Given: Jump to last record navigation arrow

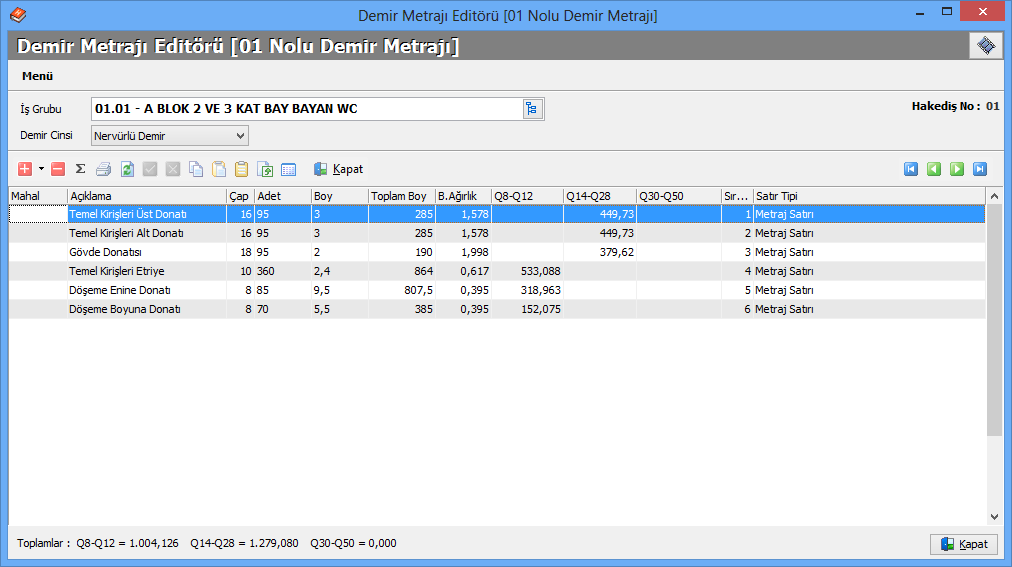Looking at the screenshot, I should [x=980, y=169].
